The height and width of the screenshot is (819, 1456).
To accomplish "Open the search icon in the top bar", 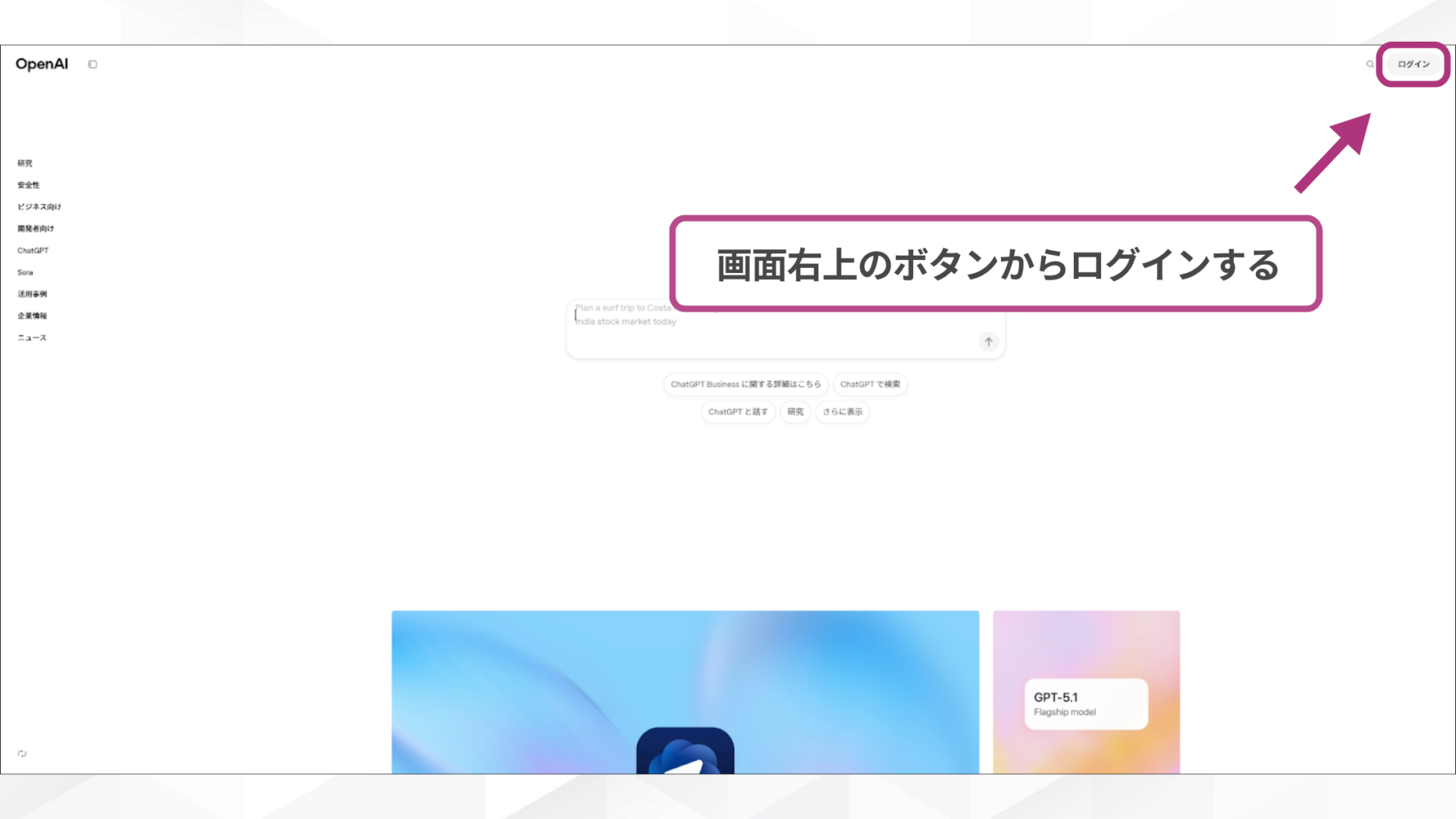I will click(x=1369, y=64).
